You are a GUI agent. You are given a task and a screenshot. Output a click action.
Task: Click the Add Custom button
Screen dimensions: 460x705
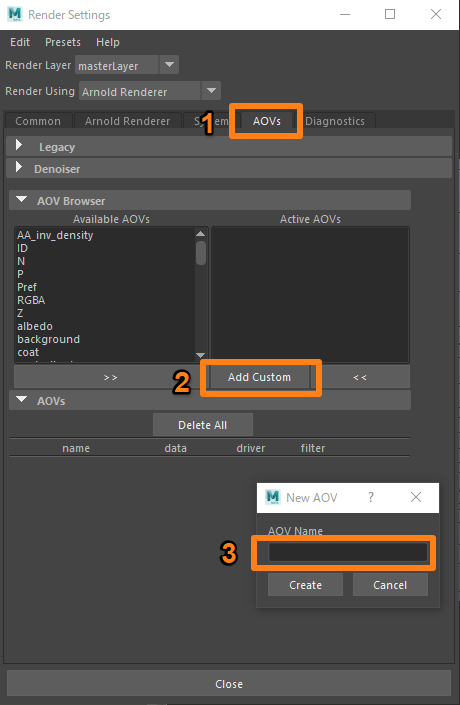[x=259, y=377]
